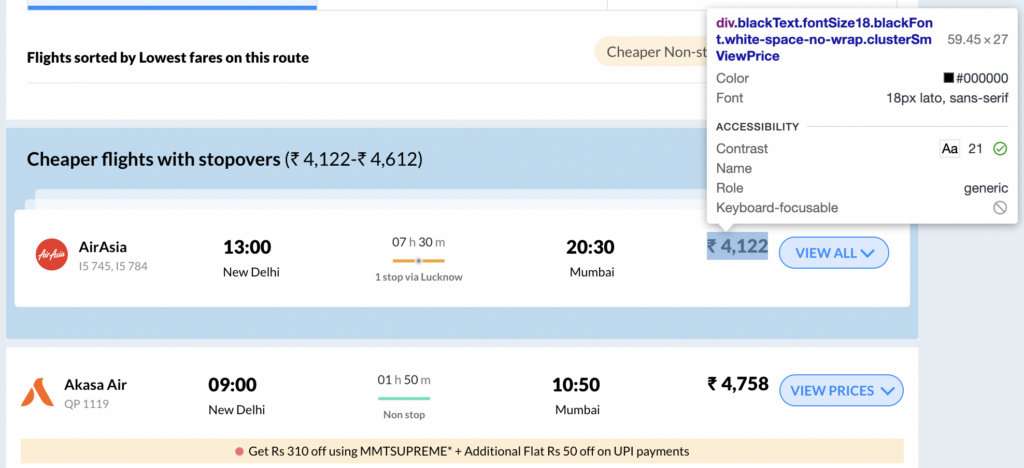
Task: Click the red dot in the promo banner
Action: (239, 451)
